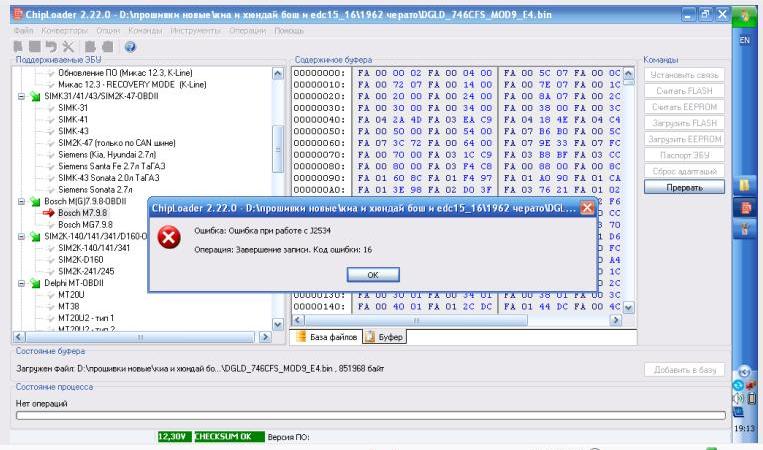
Task: Open the Файл menu
Action: click(19, 32)
